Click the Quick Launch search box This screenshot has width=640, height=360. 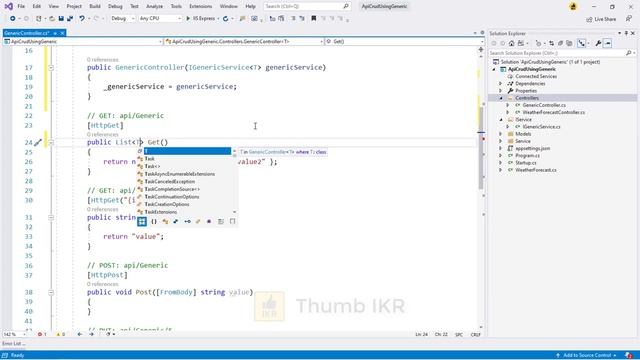pos(306,7)
